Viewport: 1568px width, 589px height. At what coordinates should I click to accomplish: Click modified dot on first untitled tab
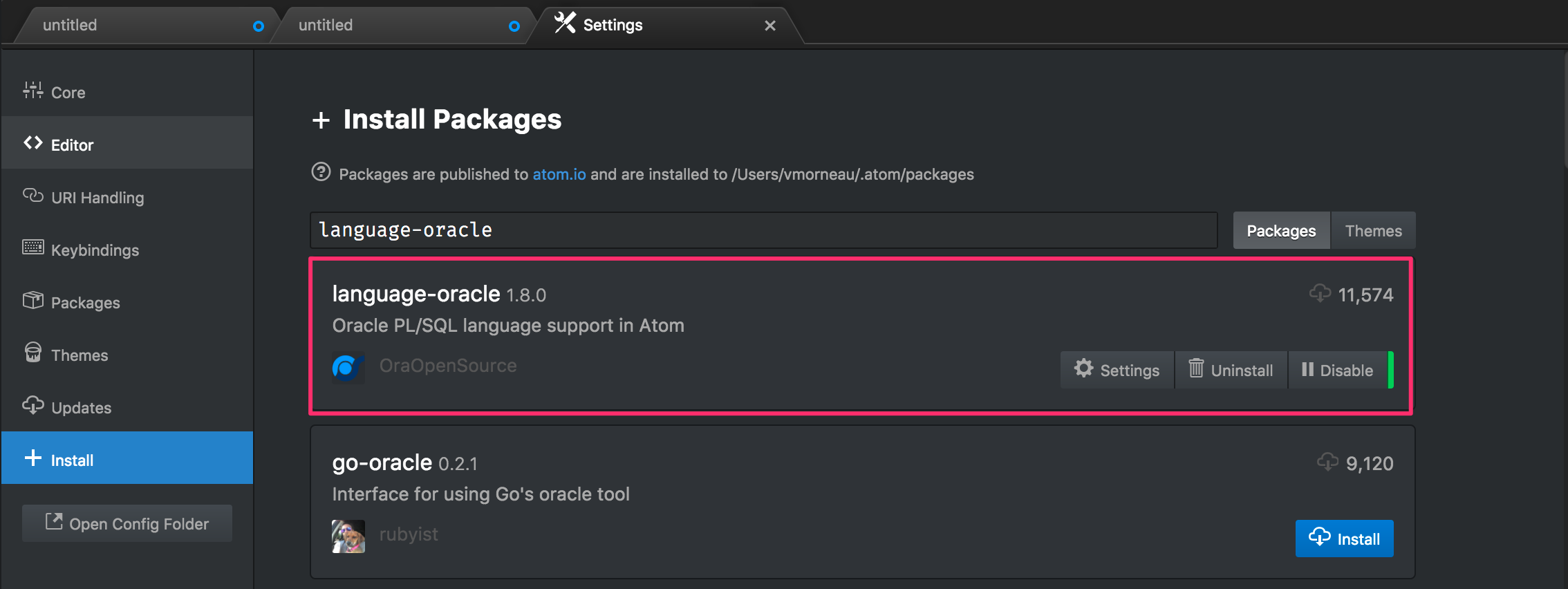tap(259, 26)
